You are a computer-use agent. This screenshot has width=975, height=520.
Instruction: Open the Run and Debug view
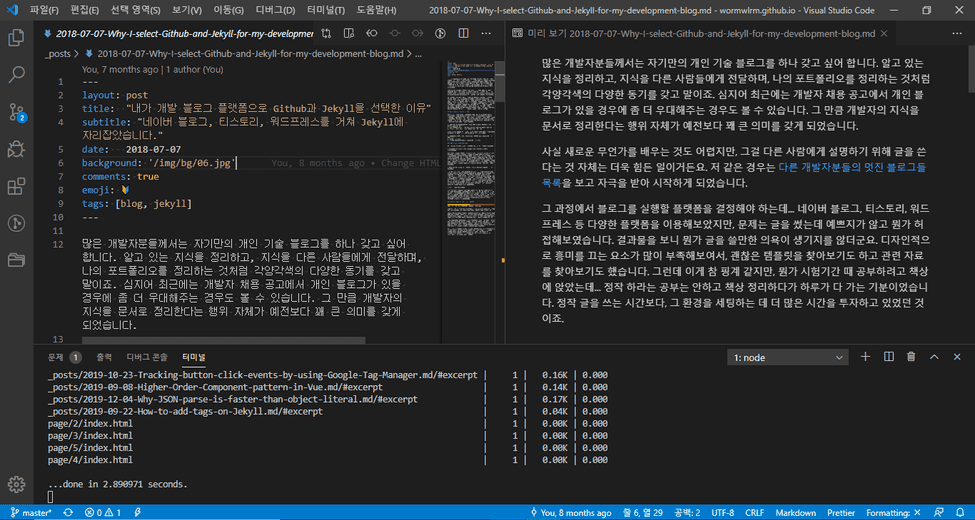coord(16,149)
